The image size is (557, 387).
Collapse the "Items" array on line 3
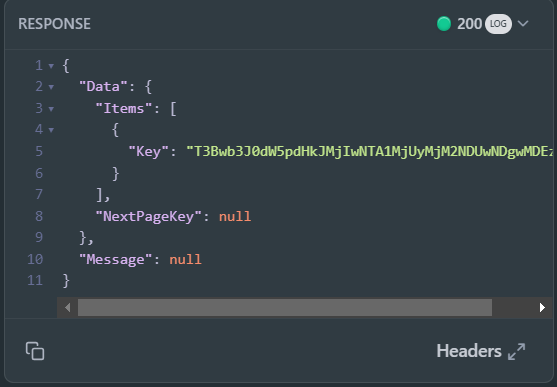[51, 109]
